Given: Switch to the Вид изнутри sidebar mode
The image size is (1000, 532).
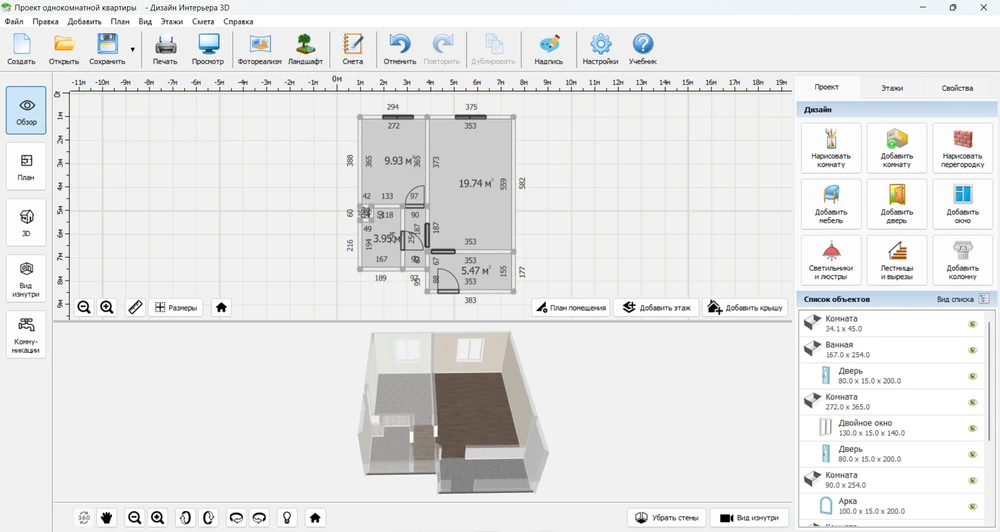Looking at the screenshot, I should 26,275.
